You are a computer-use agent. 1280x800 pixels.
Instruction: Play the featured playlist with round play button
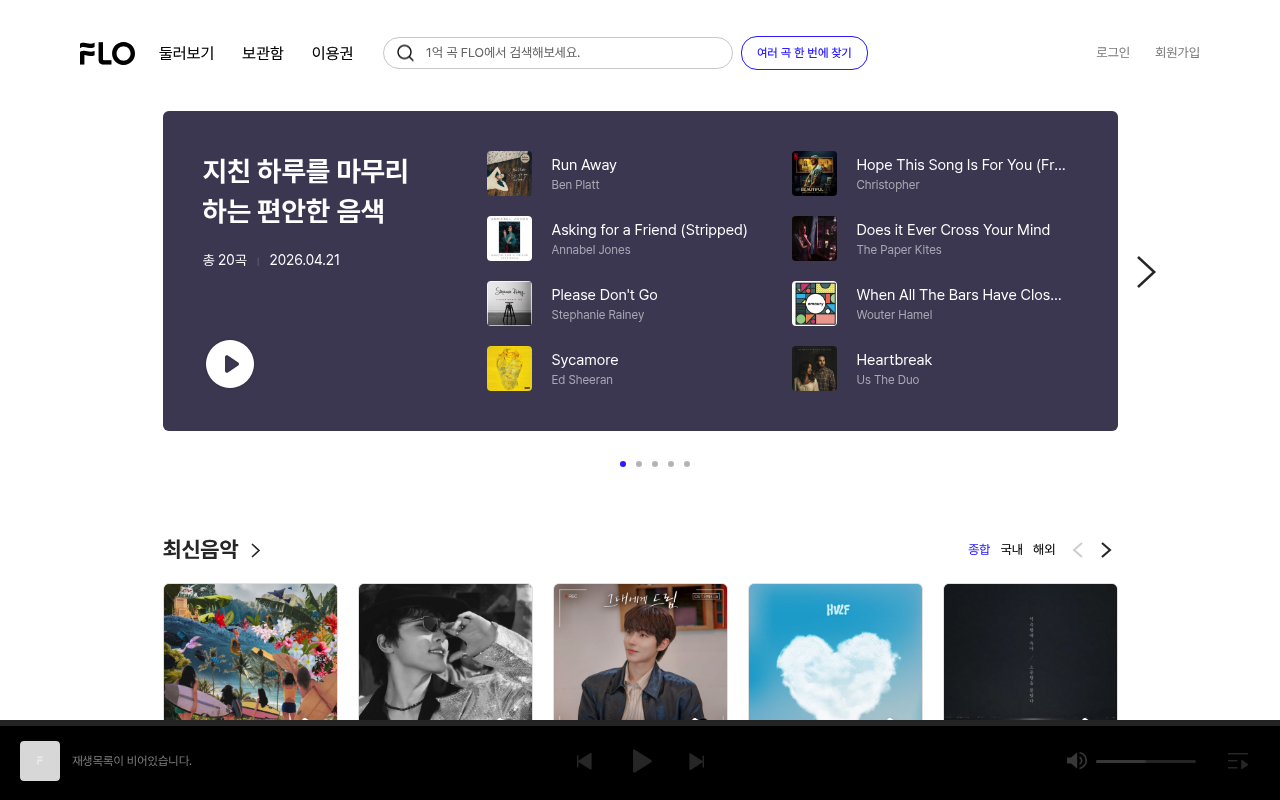pyautogui.click(x=230, y=364)
